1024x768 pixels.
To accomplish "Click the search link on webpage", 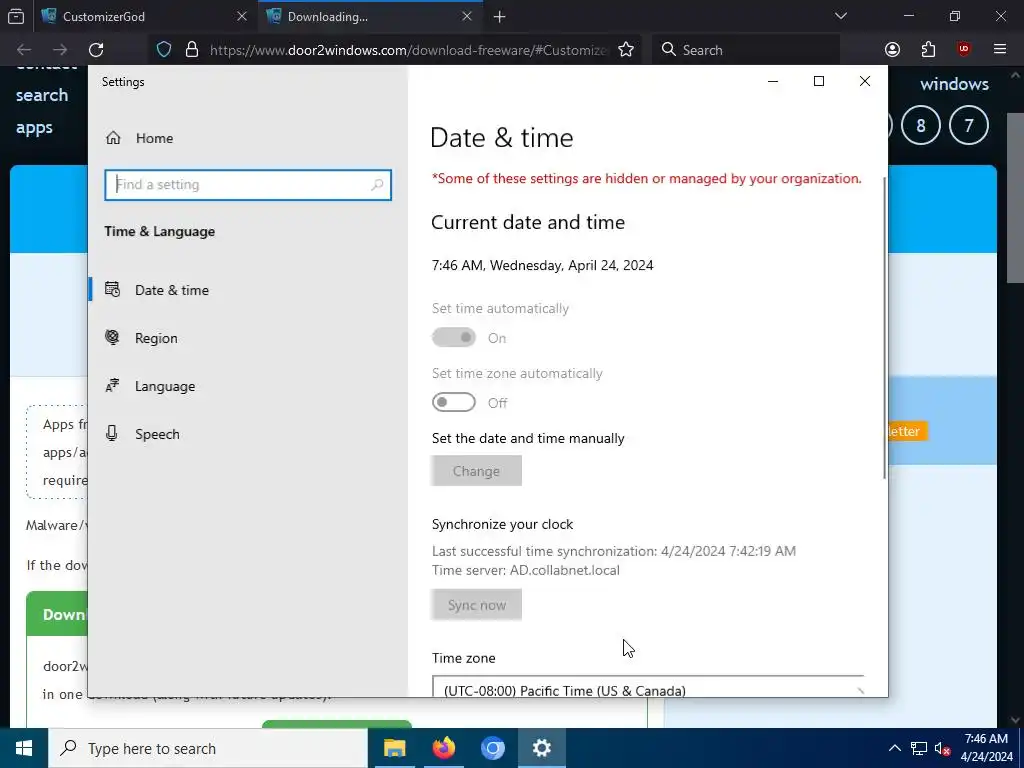I will [x=42, y=95].
